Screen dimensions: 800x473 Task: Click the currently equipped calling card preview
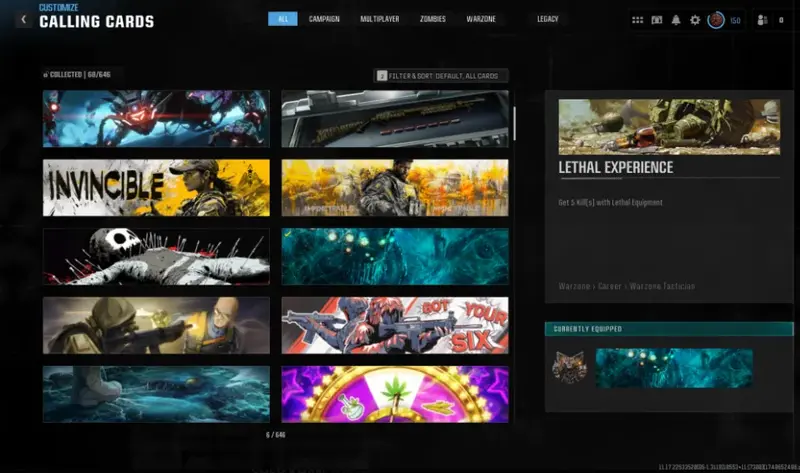(x=660, y=368)
